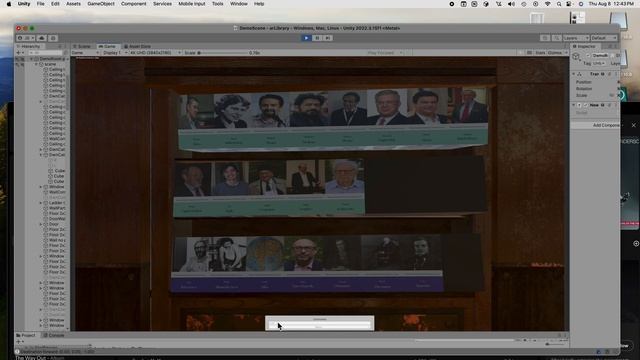Open the Layers dropdown

click(576, 38)
